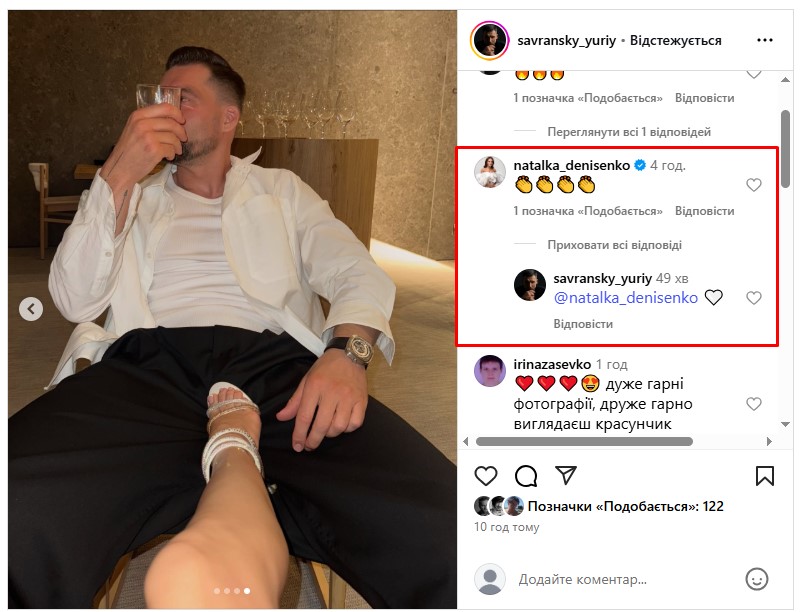
Task: Go to previous photo with left arrow
Action: point(31,309)
